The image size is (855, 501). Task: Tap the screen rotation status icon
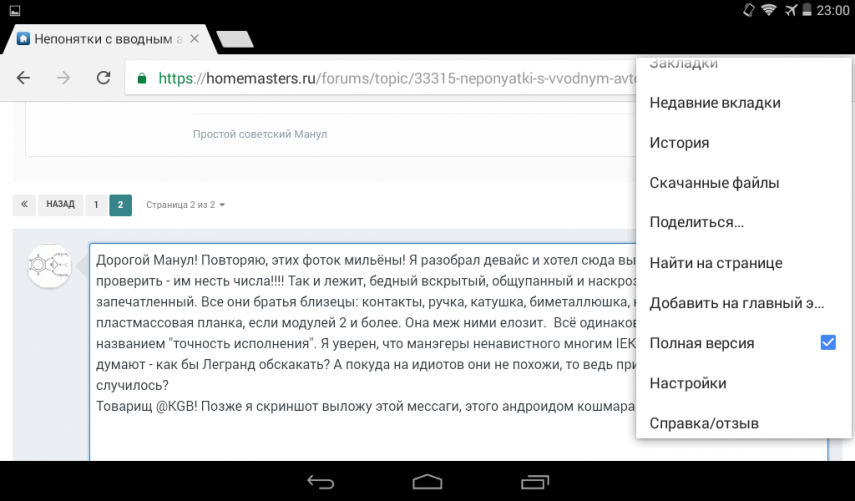pyautogui.click(x=749, y=10)
